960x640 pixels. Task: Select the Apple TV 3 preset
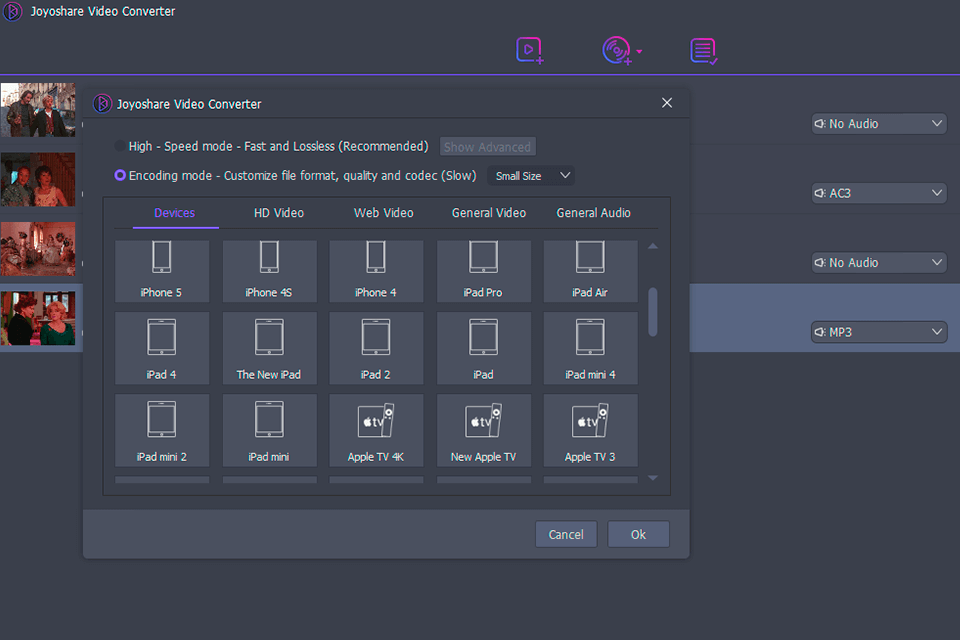pos(590,430)
